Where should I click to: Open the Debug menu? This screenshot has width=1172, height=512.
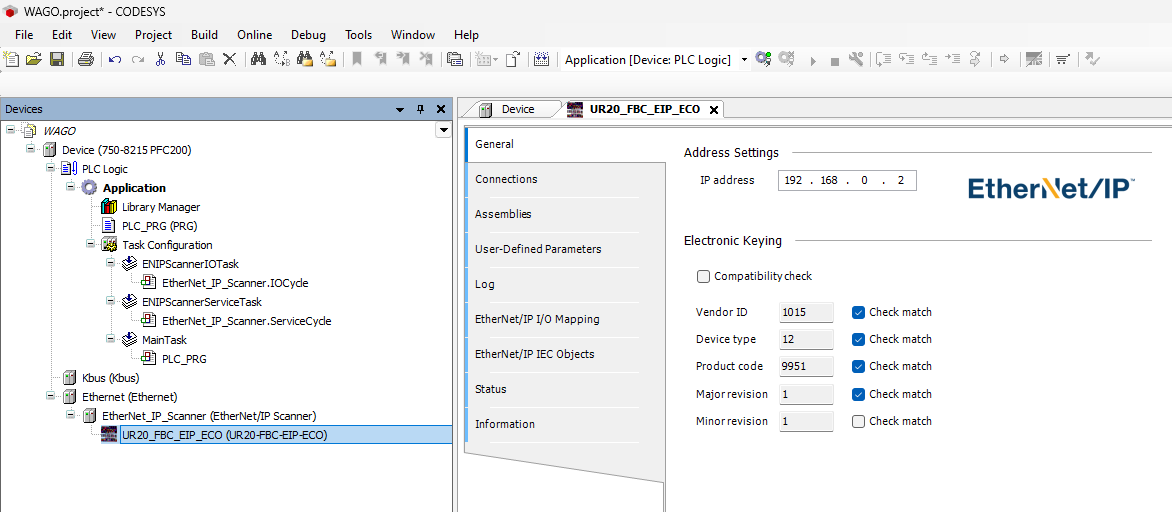(x=309, y=34)
